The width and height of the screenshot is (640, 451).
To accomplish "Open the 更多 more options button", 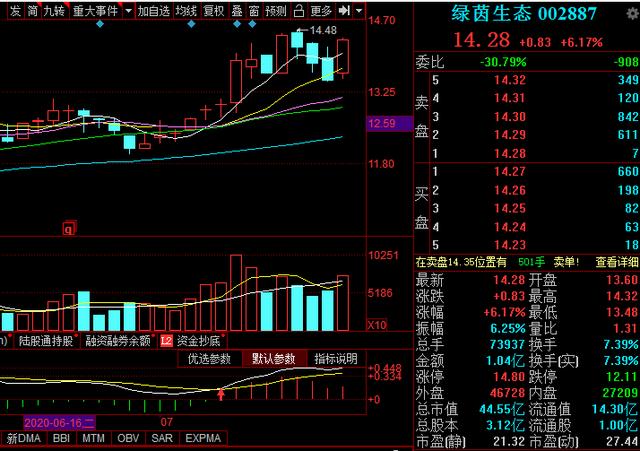I will click(321, 11).
